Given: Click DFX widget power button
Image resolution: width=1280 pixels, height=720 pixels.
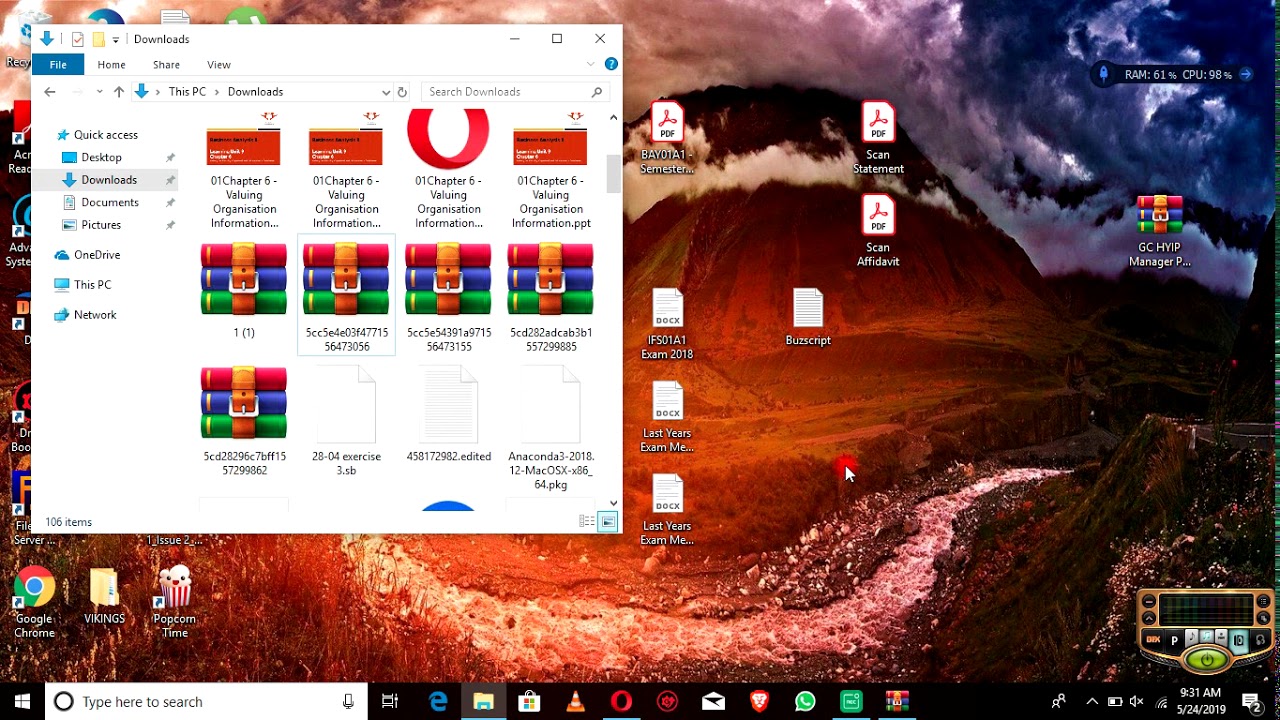Looking at the screenshot, I should point(1207,660).
